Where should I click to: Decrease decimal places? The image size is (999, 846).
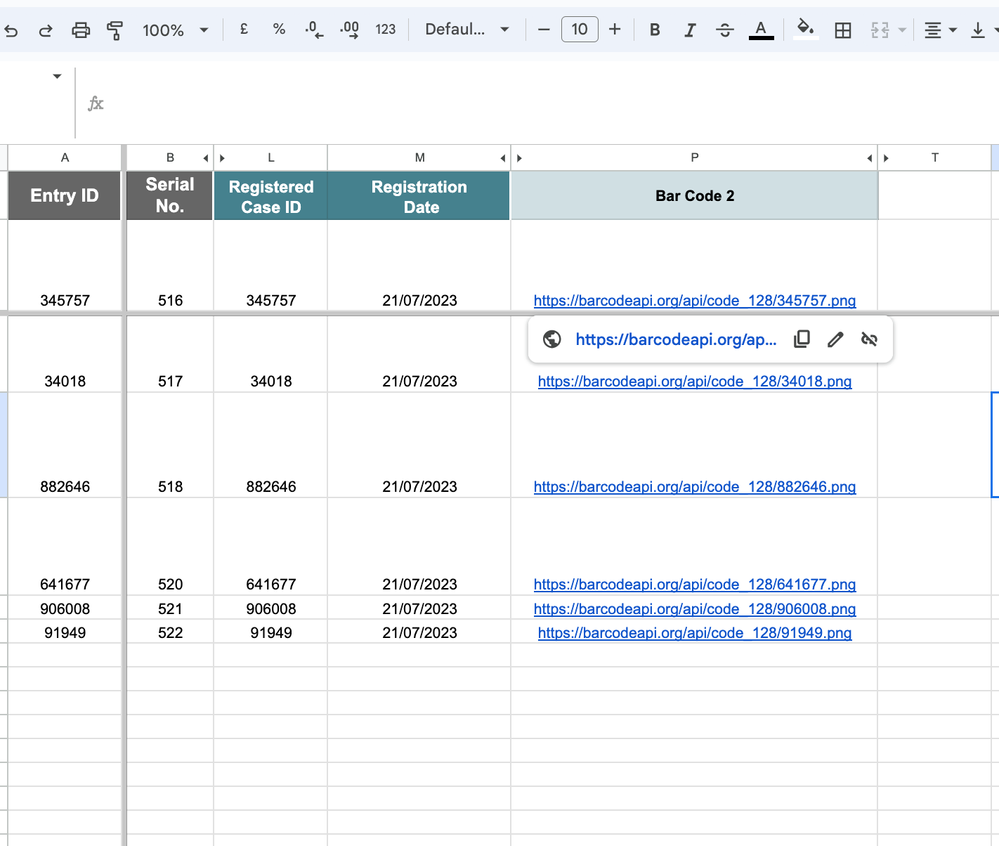313,29
